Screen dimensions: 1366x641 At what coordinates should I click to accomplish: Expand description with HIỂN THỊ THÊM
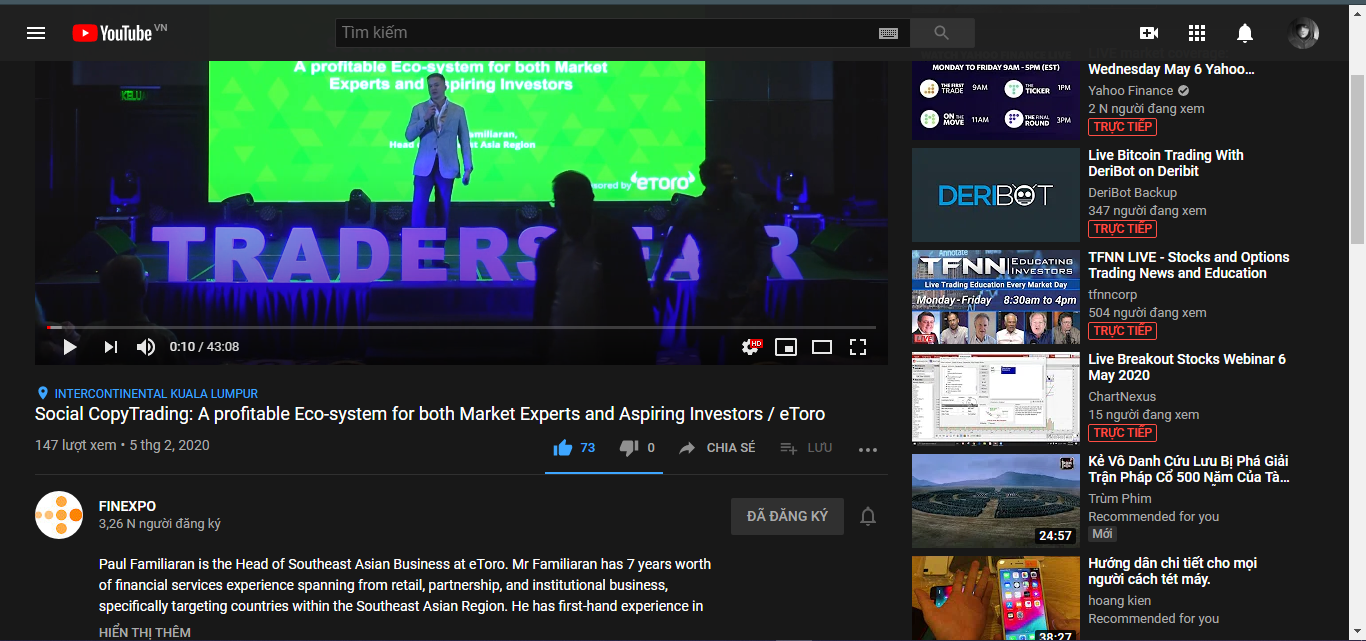click(145, 632)
